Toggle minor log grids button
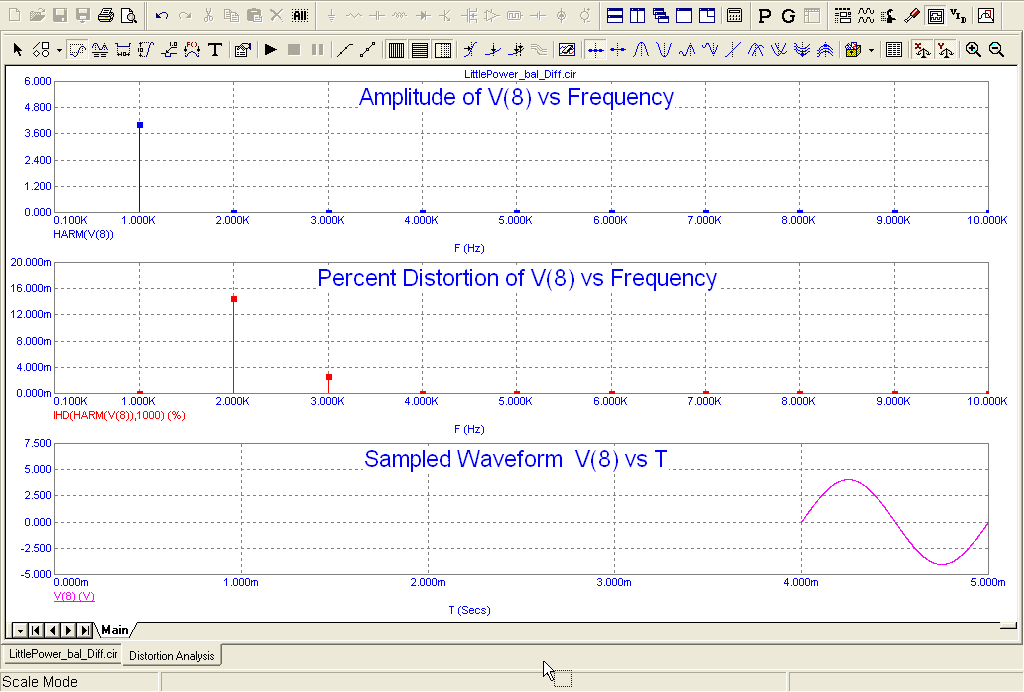The height and width of the screenshot is (692, 1024). tap(443, 50)
